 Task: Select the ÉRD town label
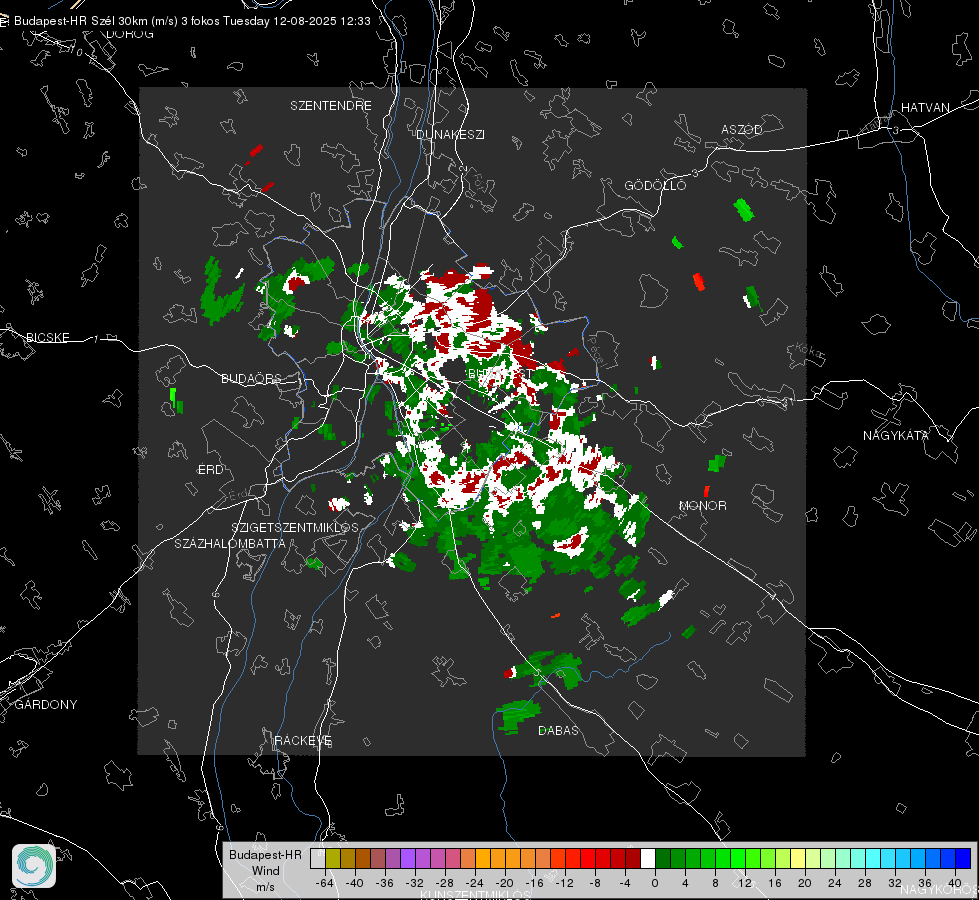tap(210, 470)
